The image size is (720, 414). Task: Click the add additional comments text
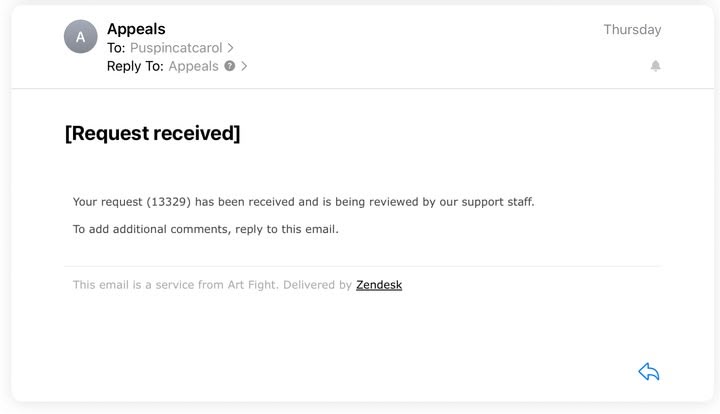click(x=205, y=229)
